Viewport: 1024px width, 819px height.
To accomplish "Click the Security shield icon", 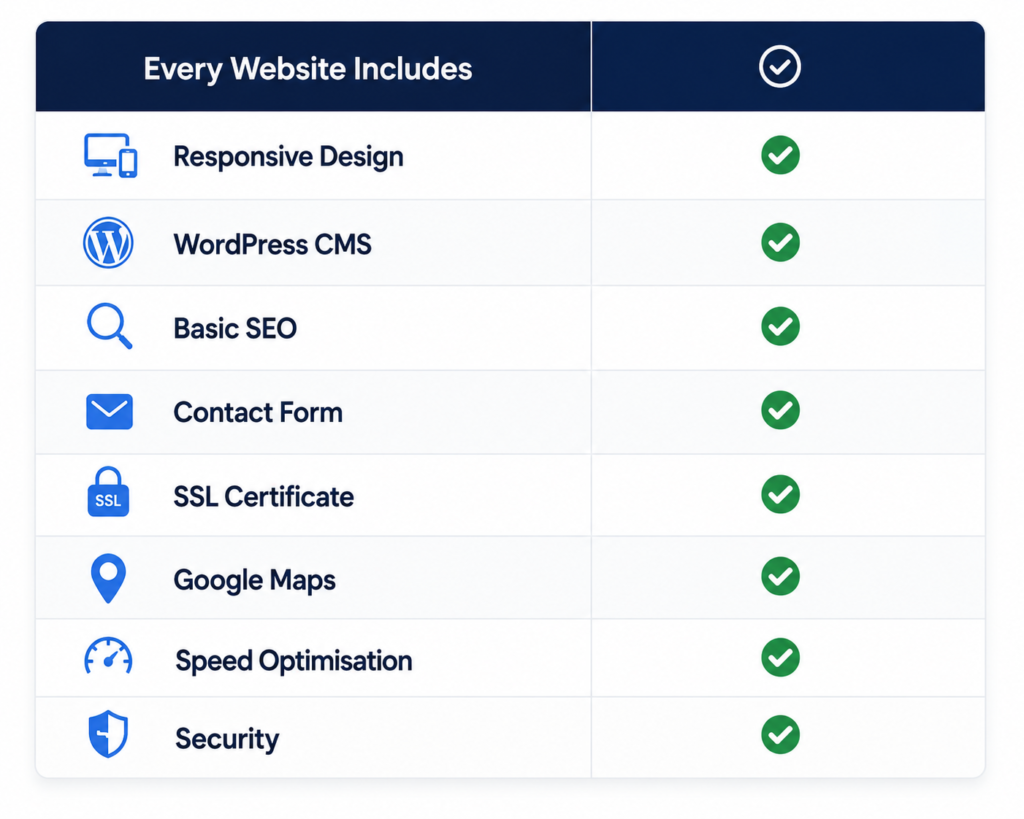I will click(108, 734).
